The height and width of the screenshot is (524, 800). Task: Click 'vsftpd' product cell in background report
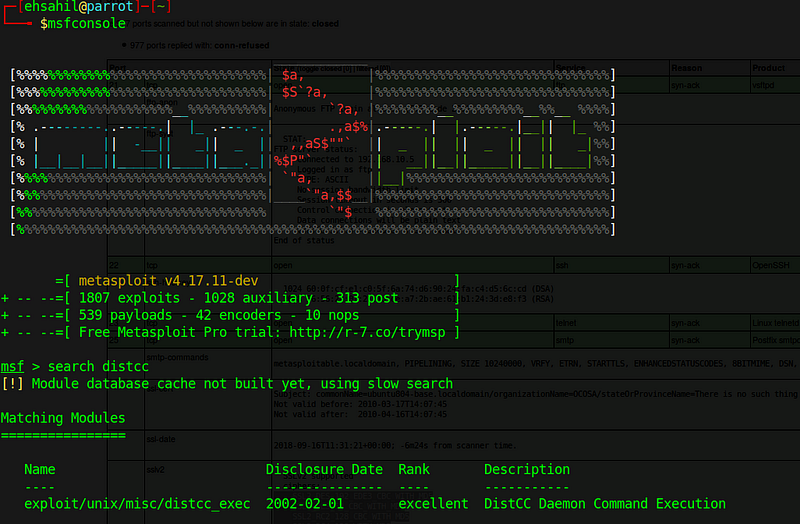pos(763,85)
